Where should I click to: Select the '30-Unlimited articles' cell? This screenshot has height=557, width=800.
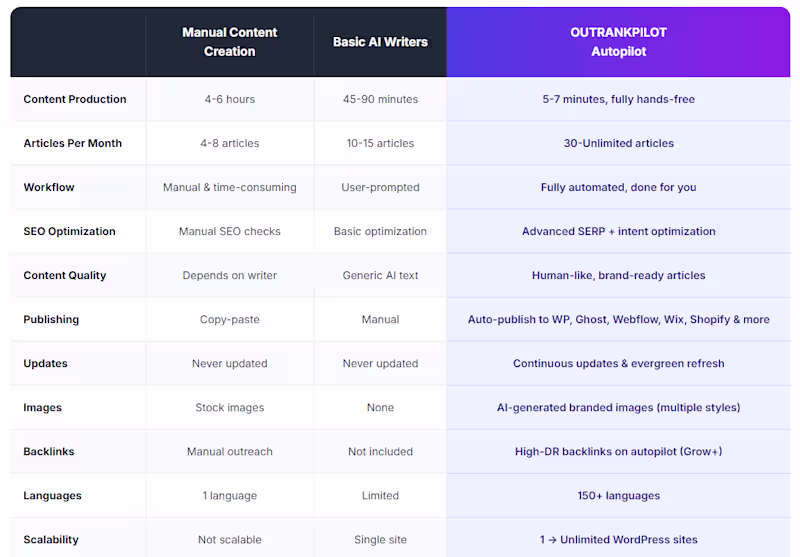pos(618,143)
